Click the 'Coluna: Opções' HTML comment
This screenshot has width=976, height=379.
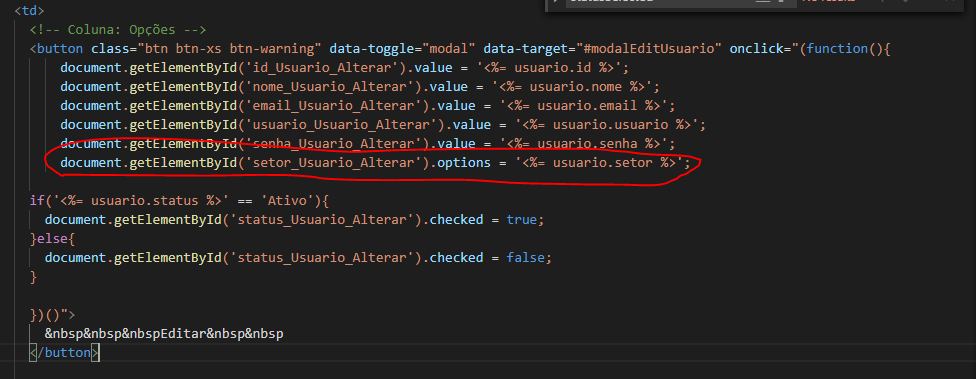[x=118, y=30]
